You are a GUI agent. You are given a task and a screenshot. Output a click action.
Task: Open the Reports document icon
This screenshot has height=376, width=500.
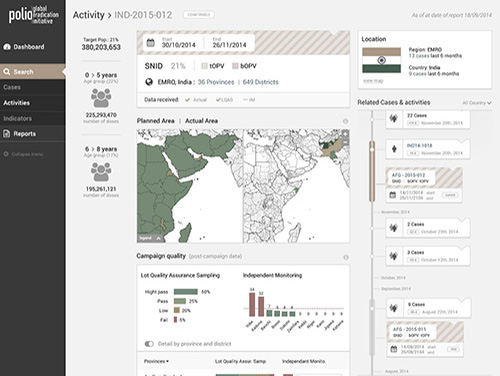pyautogui.click(x=7, y=134)
